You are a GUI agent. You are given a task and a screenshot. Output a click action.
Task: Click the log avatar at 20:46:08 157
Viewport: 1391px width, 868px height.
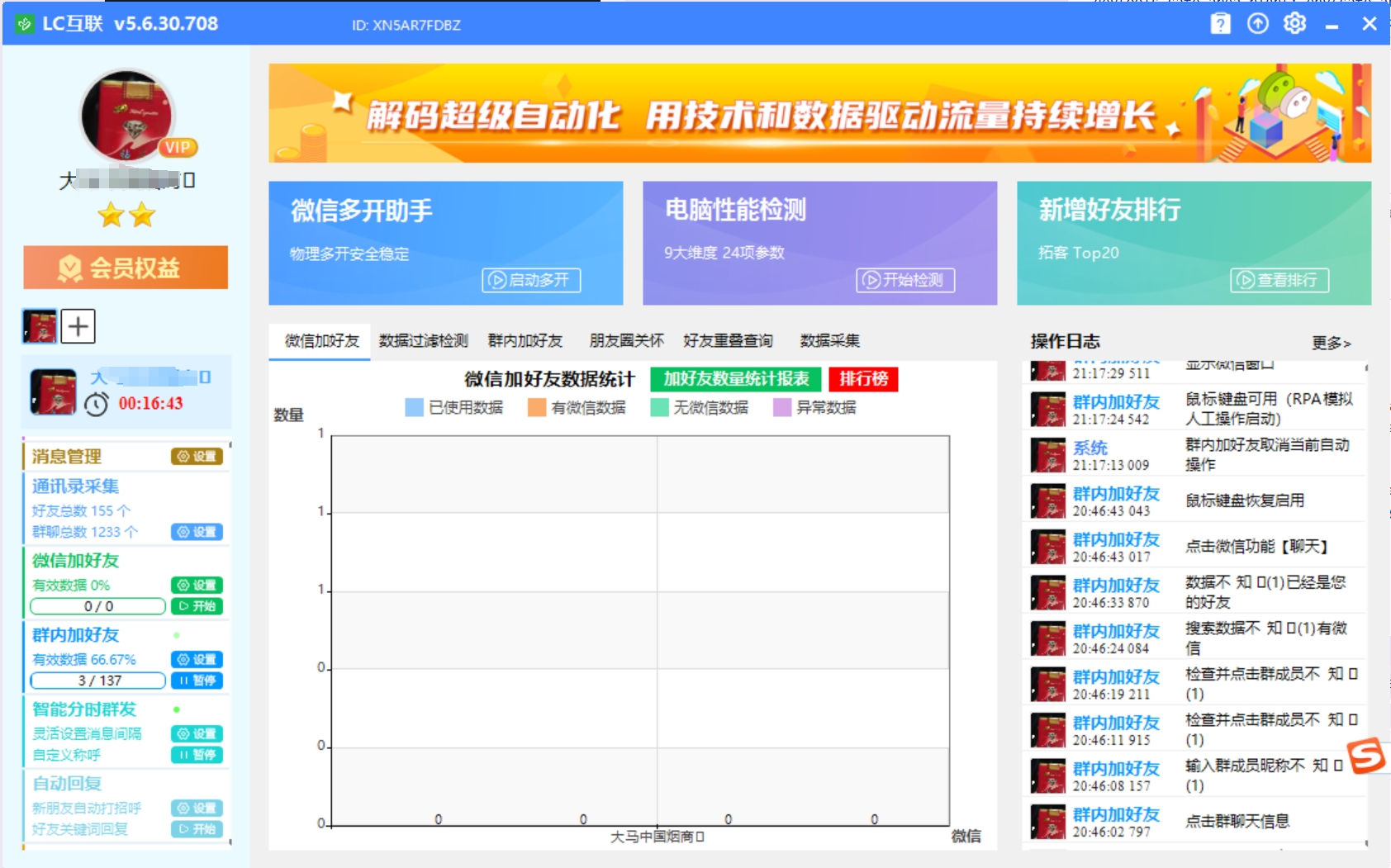[x=1048, y=776]
